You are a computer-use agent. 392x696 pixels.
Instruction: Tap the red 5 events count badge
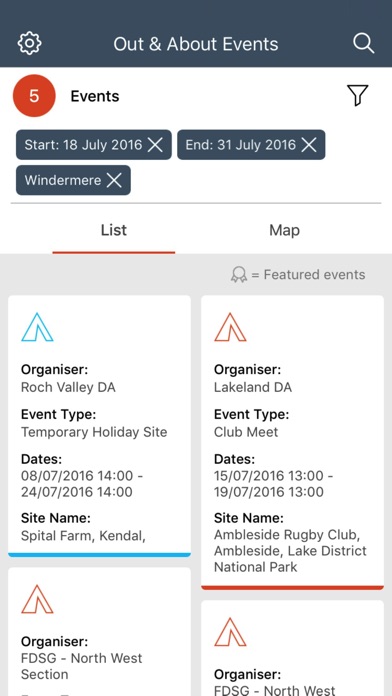(34, 96)
